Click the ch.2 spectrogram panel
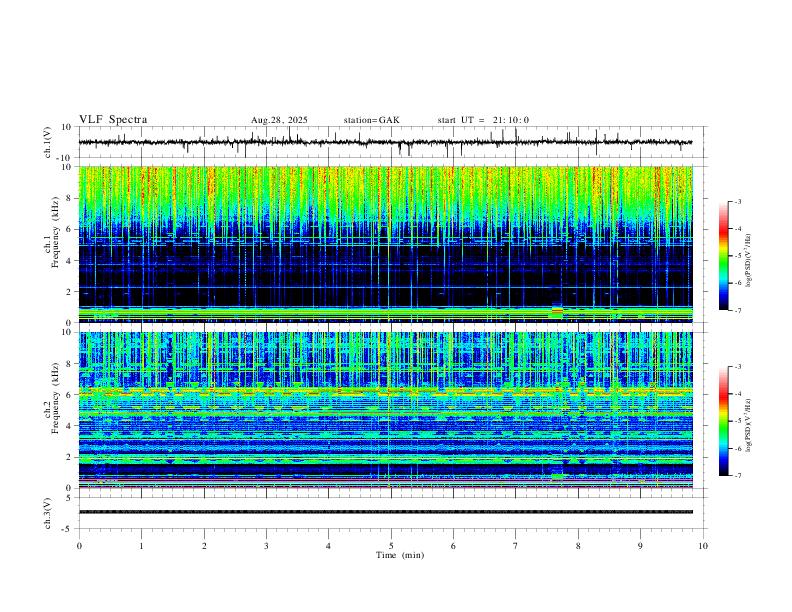 [385, 410]
